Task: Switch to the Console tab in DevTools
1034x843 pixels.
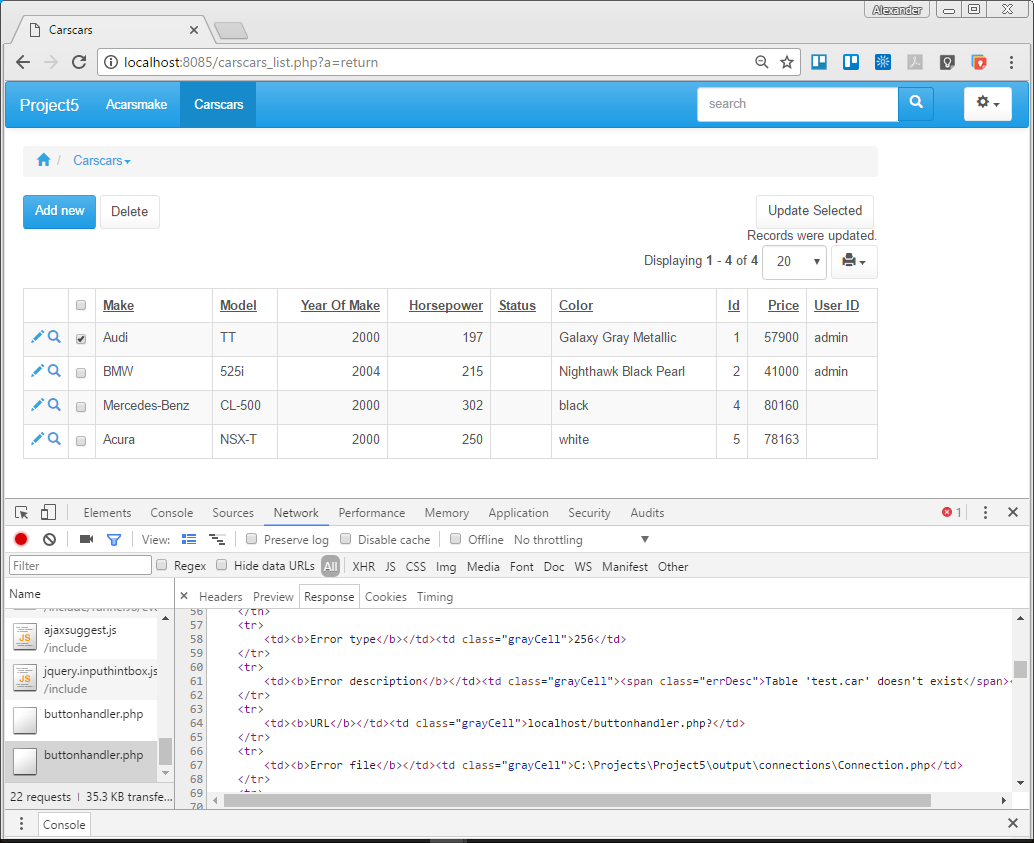Action: pos(170,512)
